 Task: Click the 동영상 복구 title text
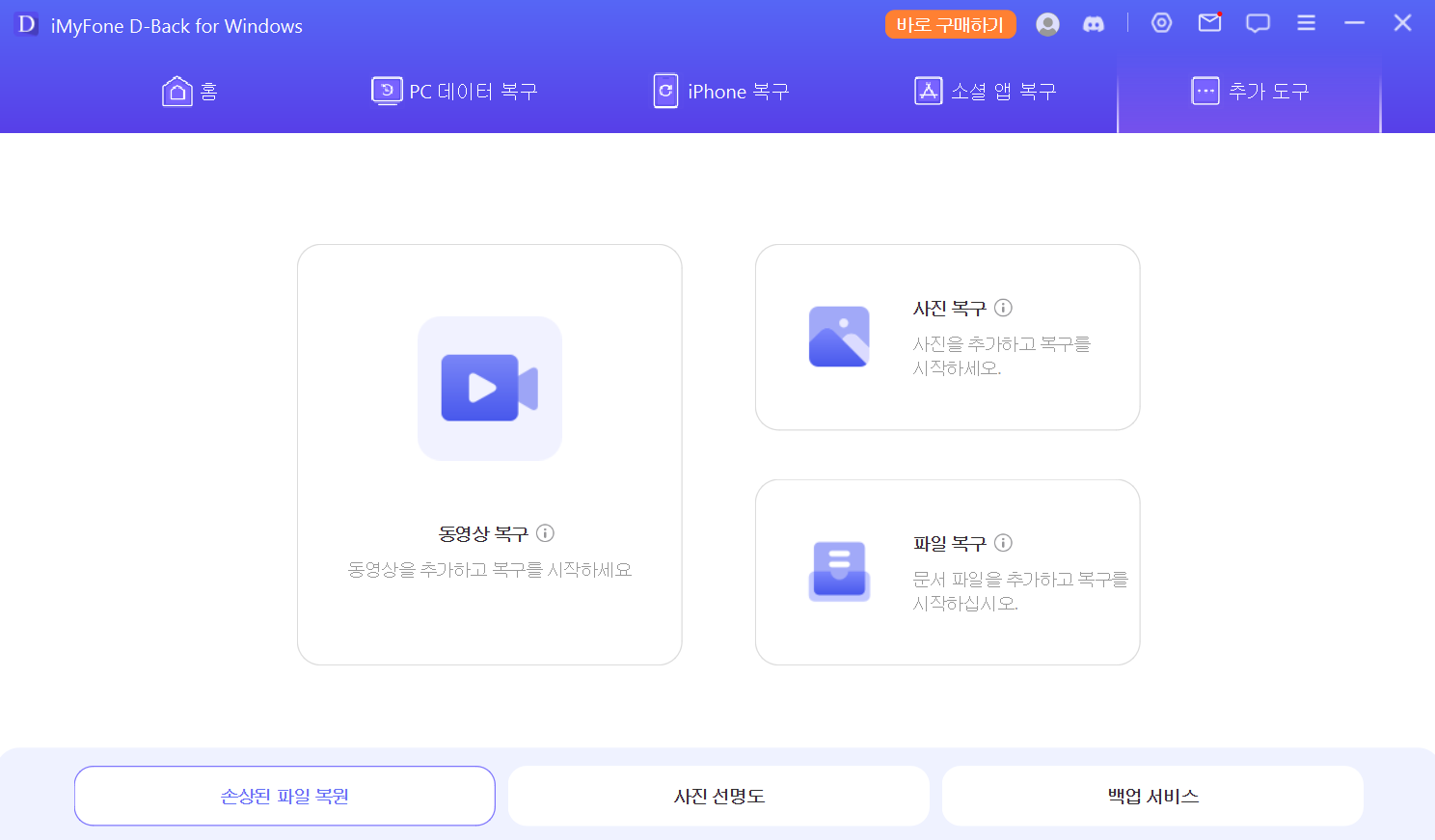click(483, 534)
